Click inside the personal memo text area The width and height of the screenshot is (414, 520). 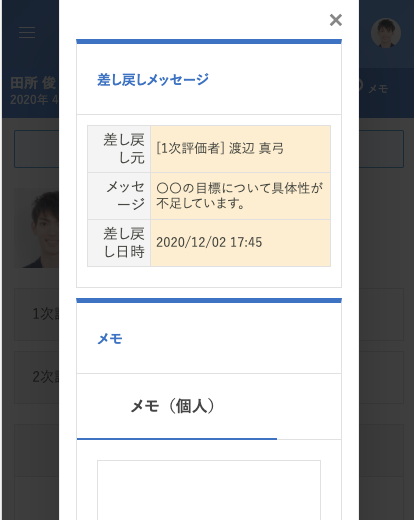pyautogui.click(x=209, y=490)
